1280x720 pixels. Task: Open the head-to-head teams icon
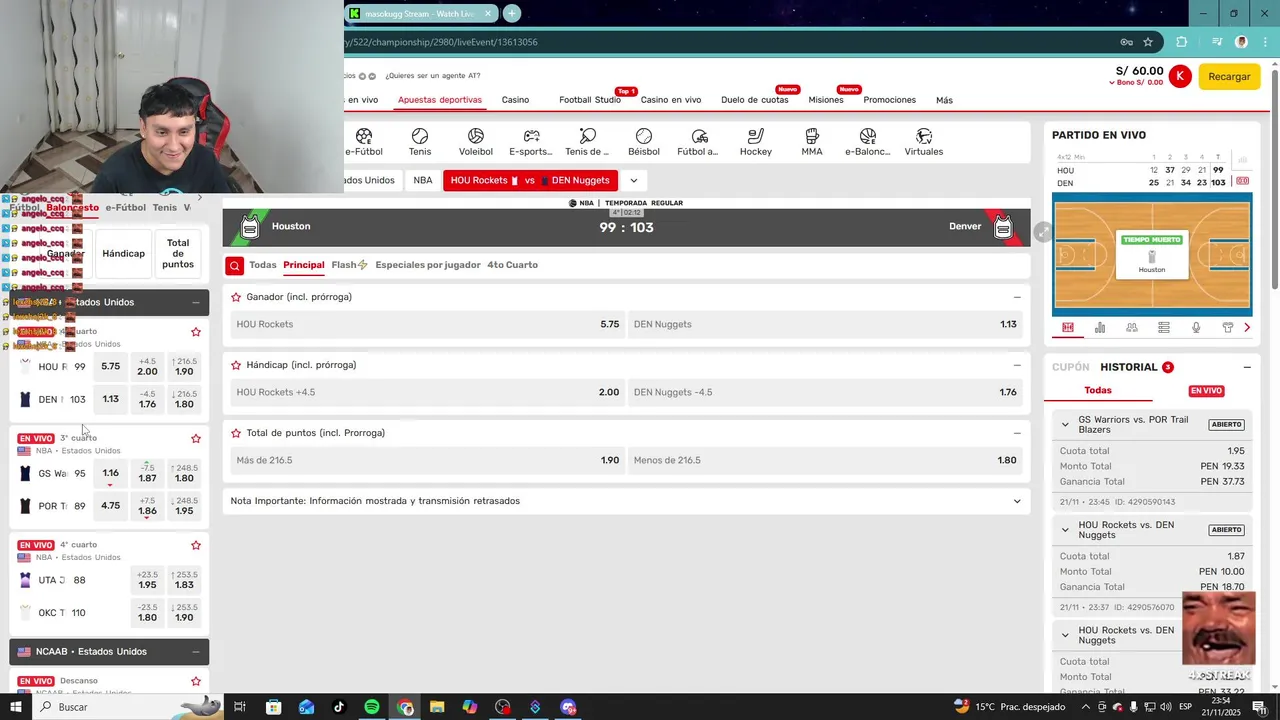[x=1132, y=327]
